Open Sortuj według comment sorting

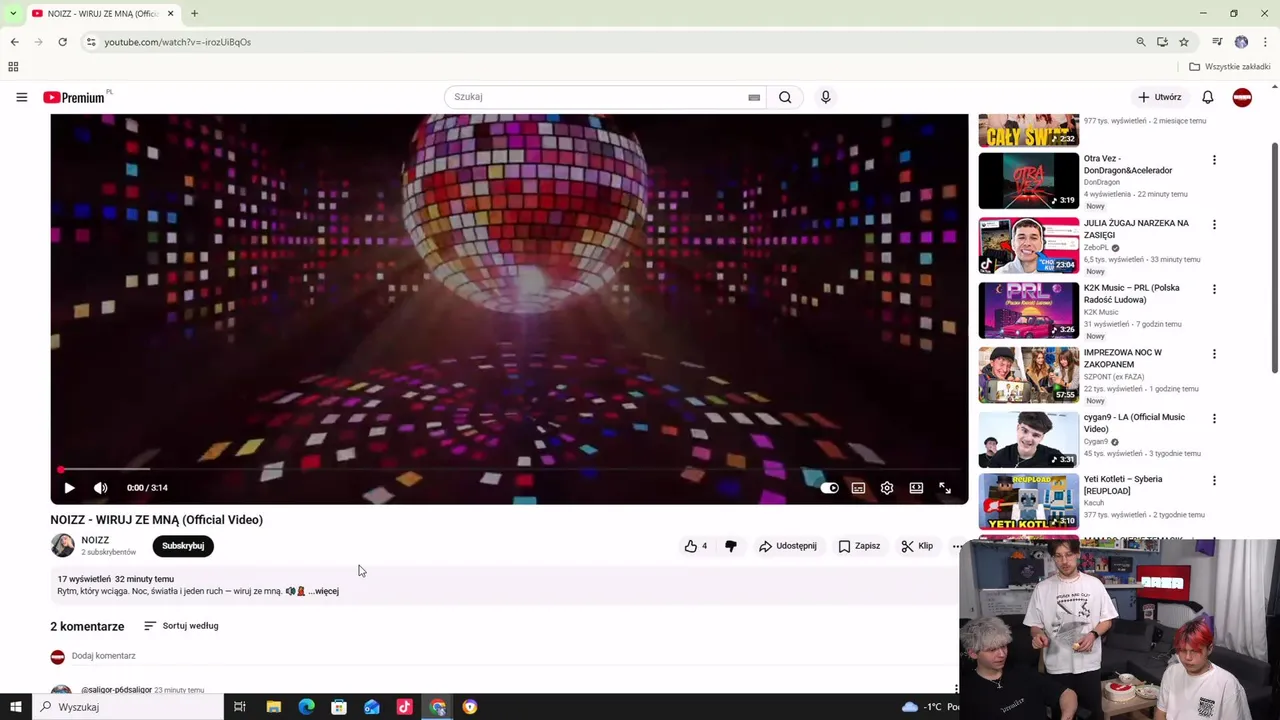point(181,626)
